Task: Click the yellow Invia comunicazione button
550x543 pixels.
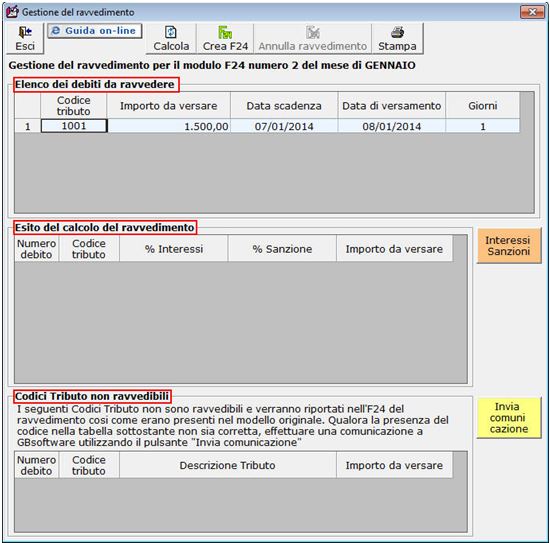Action: pyautogui.click(x=509, y=417)
